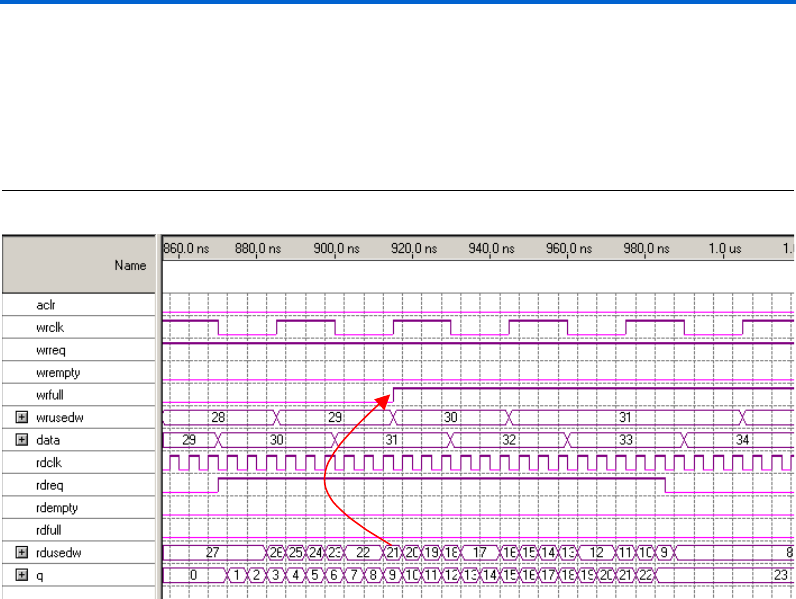Click q value 23 segment
Image resolution: width=796 pixels, height=599 pixels.
pyautogui.click(x=726, y=575)
